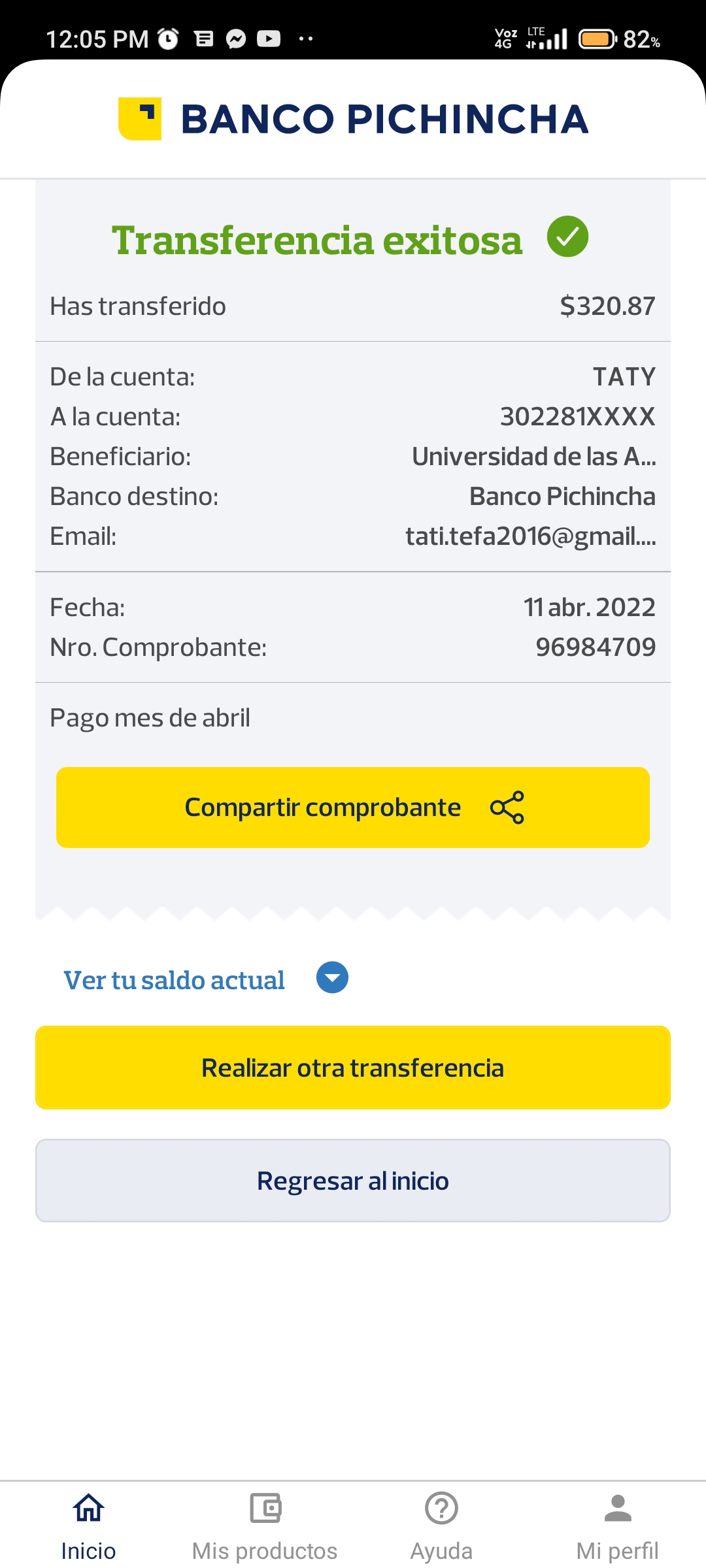Tap the comprobante number 96984709
This screenshot has width=706, height=1568.
point(595,647)
